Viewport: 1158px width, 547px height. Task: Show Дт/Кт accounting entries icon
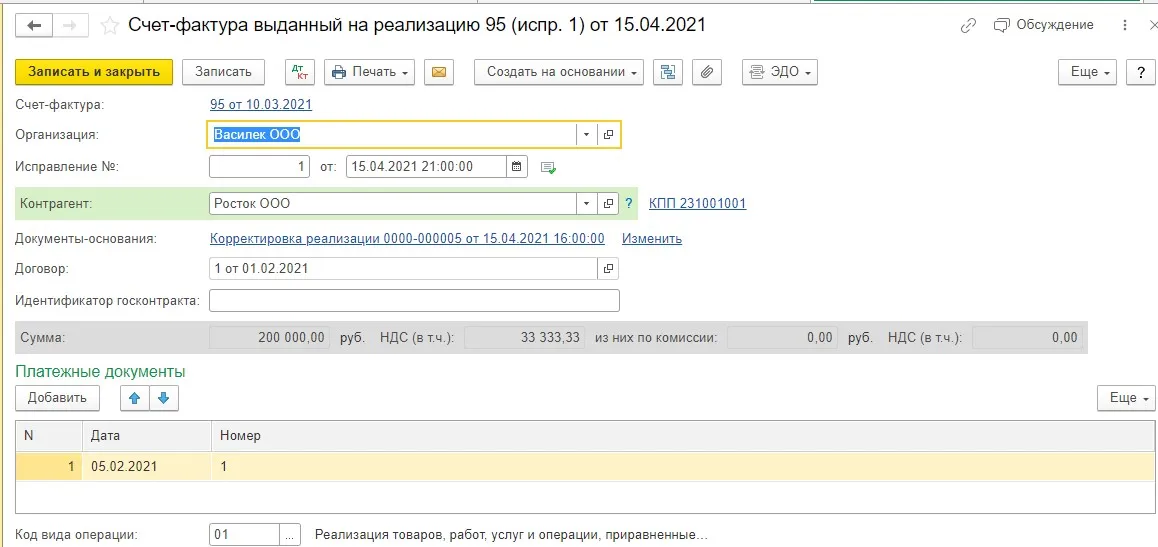(x=300, y=72)
